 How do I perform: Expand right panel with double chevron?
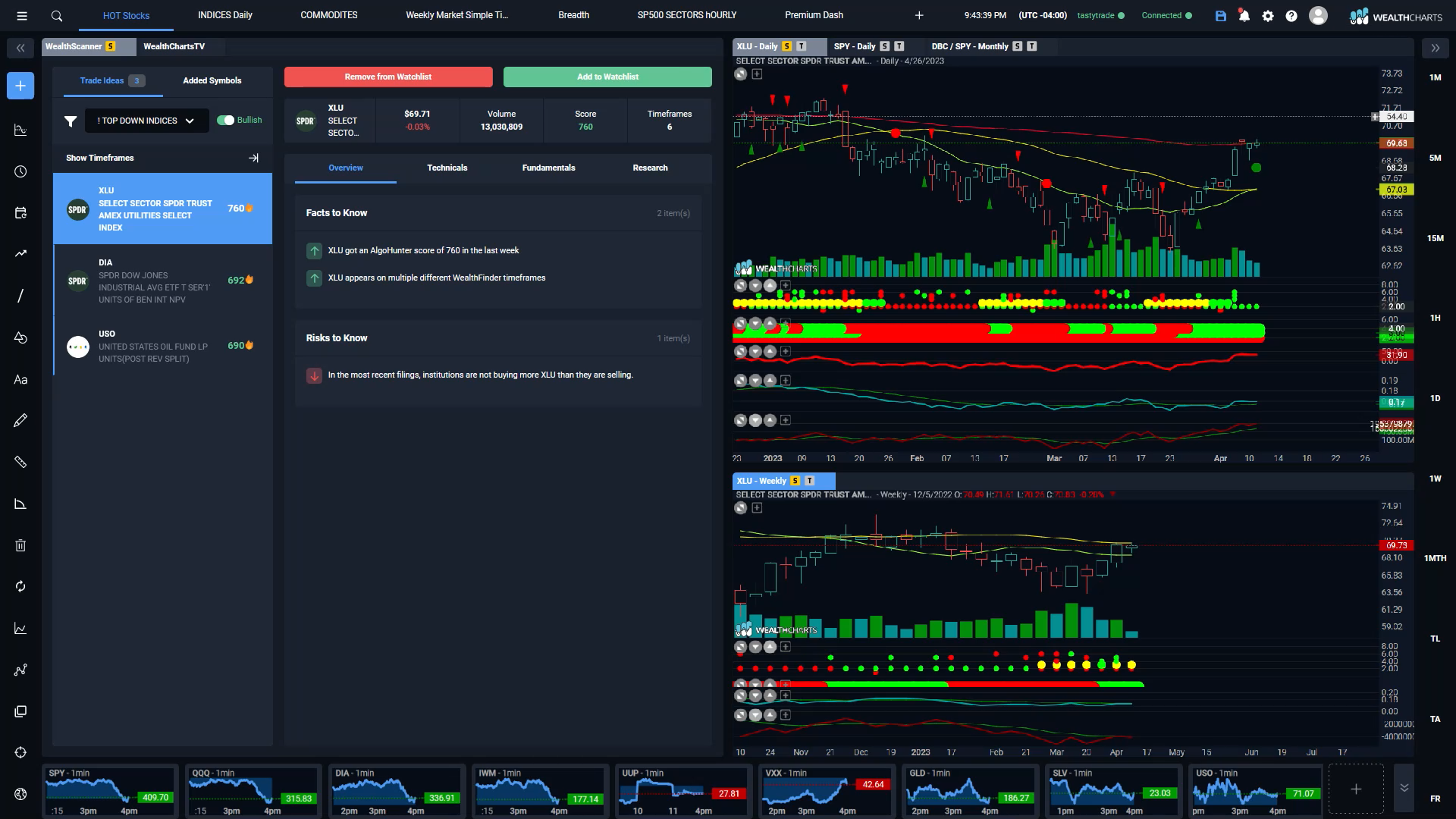tap(1435, 48)
